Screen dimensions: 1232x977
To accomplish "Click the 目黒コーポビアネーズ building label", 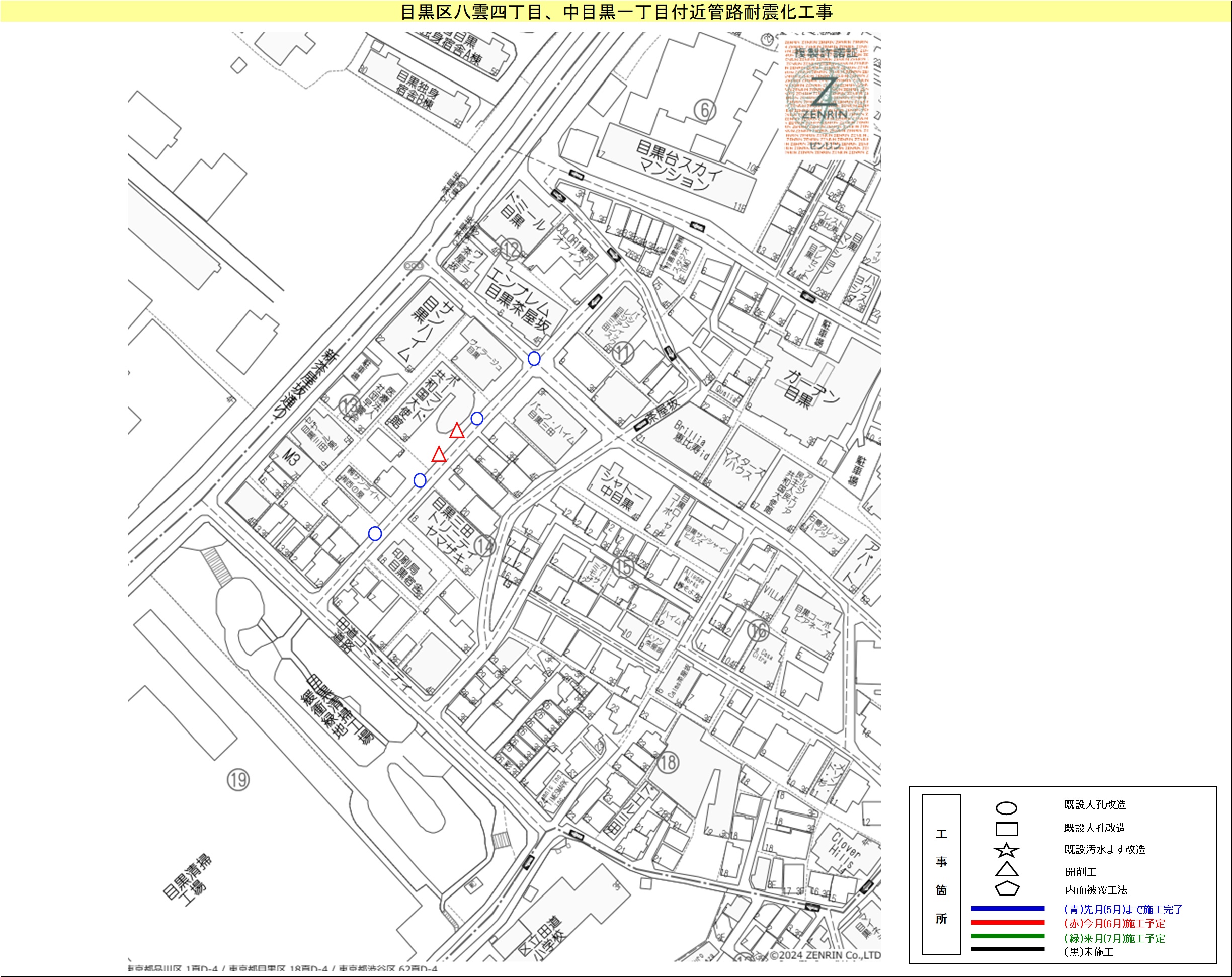I will click(x=812, y=622).
